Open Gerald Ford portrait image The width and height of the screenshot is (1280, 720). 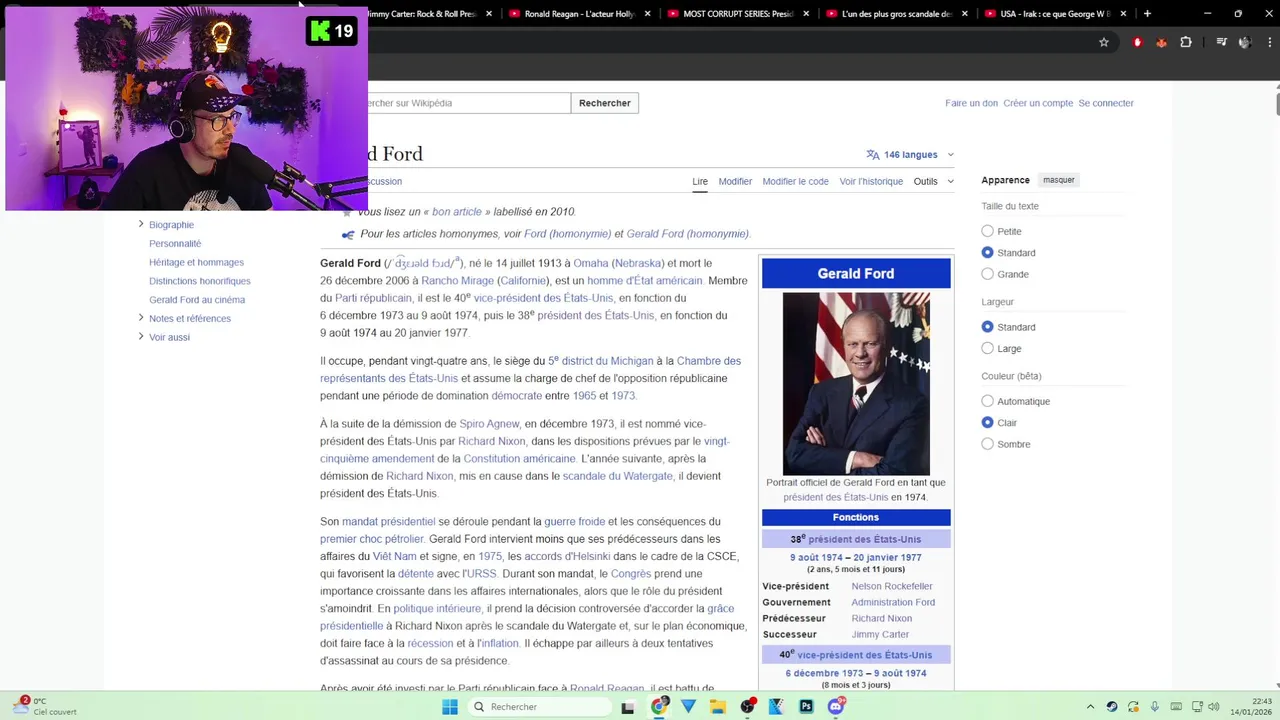point(856,383)
